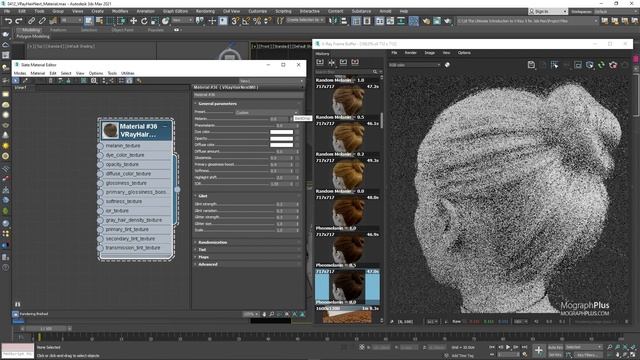Choose the Select and Move tool

pyautogui.click(x=133, y=21)
